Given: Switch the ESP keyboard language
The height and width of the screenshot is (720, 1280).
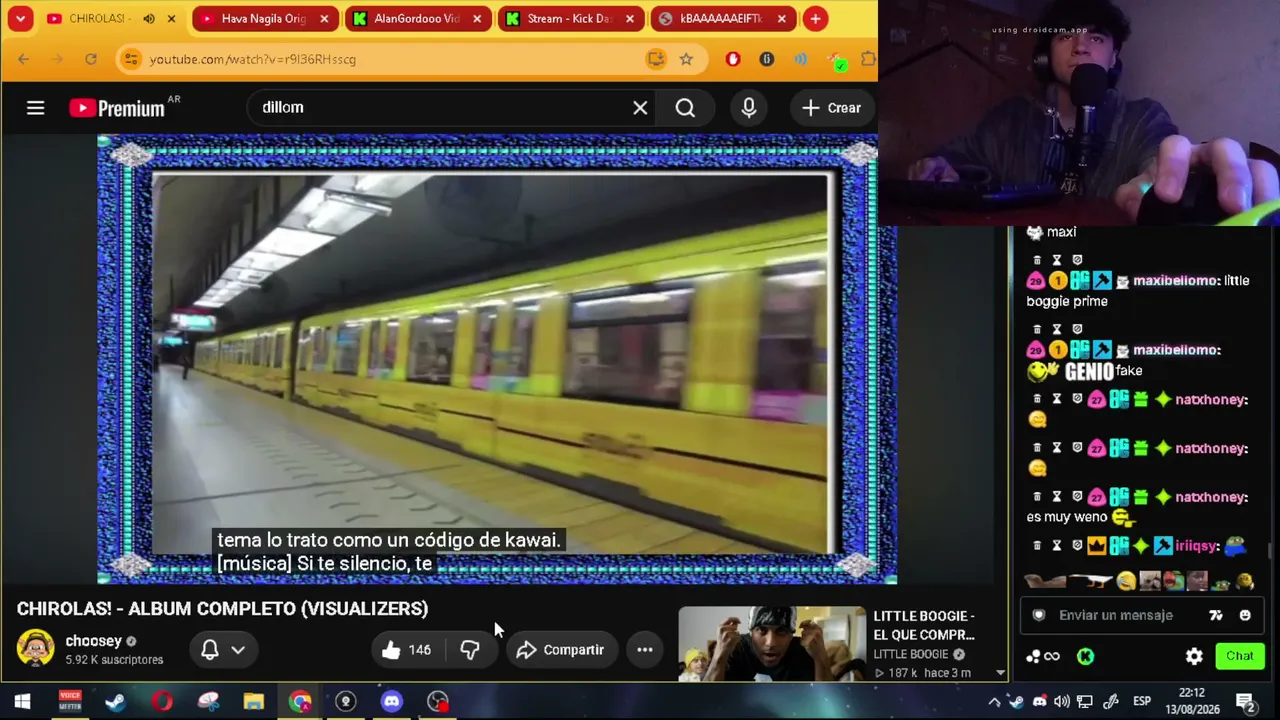Looking at the screenshot, I should coord(1142,701).
